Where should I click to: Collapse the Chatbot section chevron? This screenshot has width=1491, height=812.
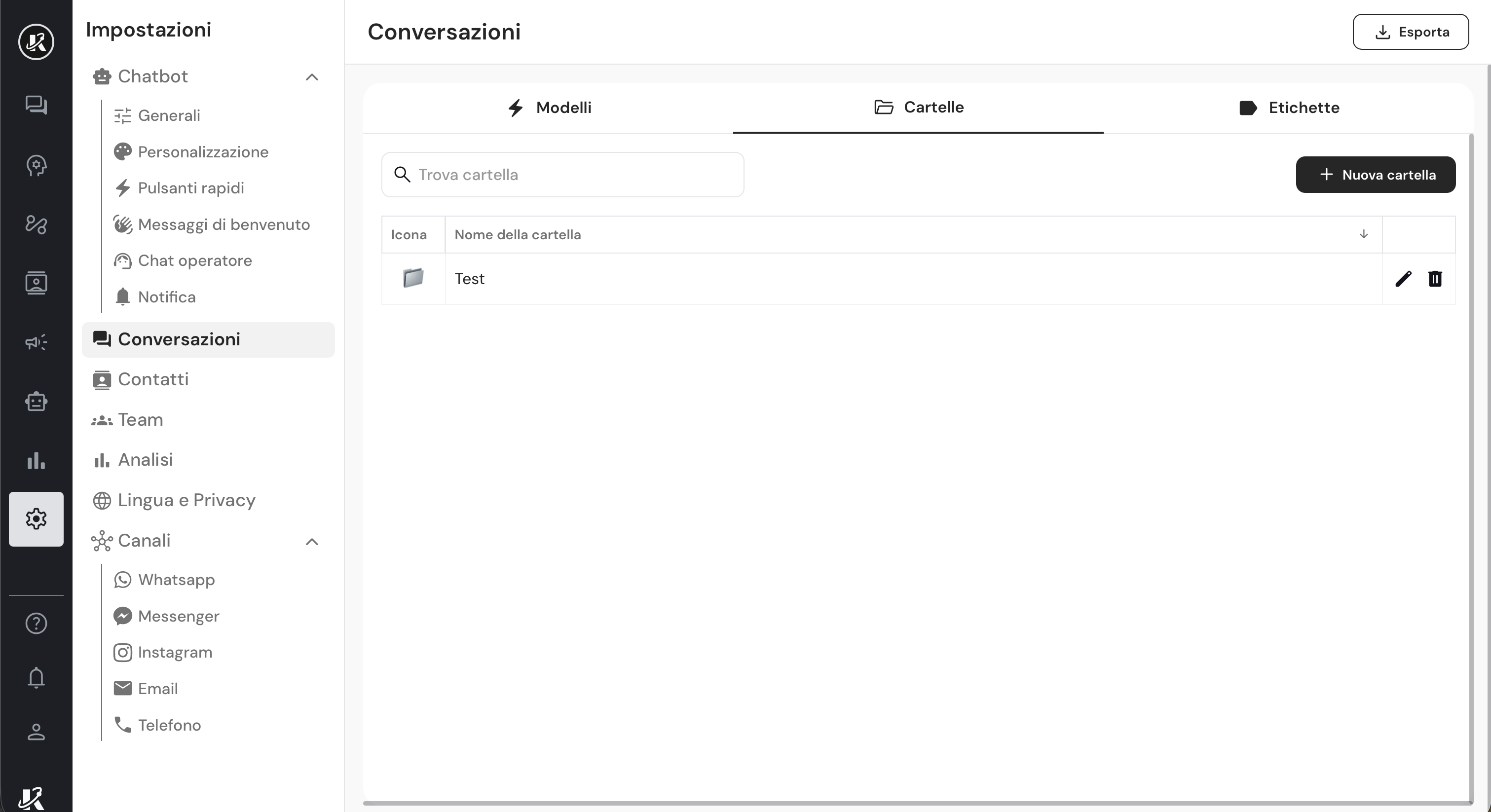coord(312,77)
